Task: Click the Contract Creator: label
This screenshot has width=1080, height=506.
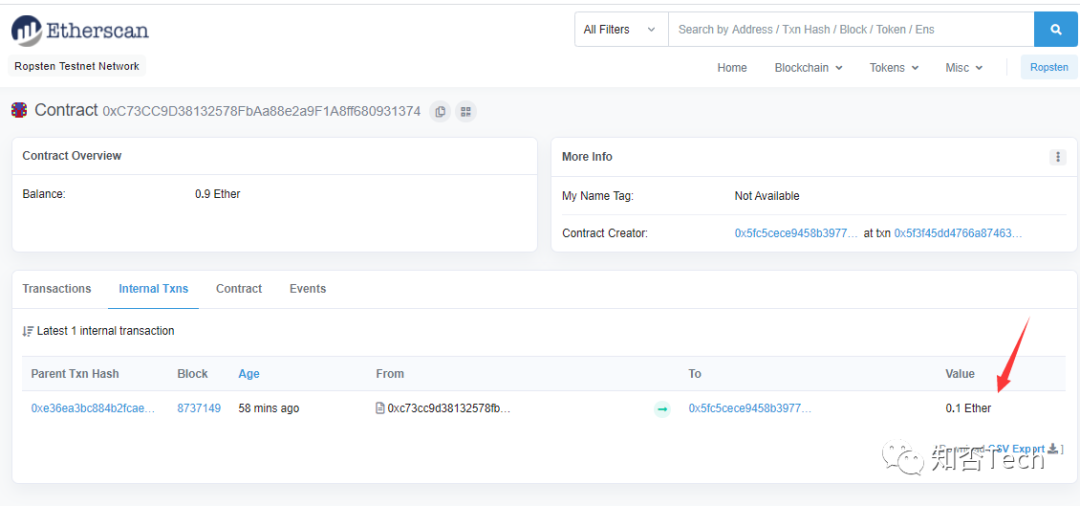Action: [605, 233]
